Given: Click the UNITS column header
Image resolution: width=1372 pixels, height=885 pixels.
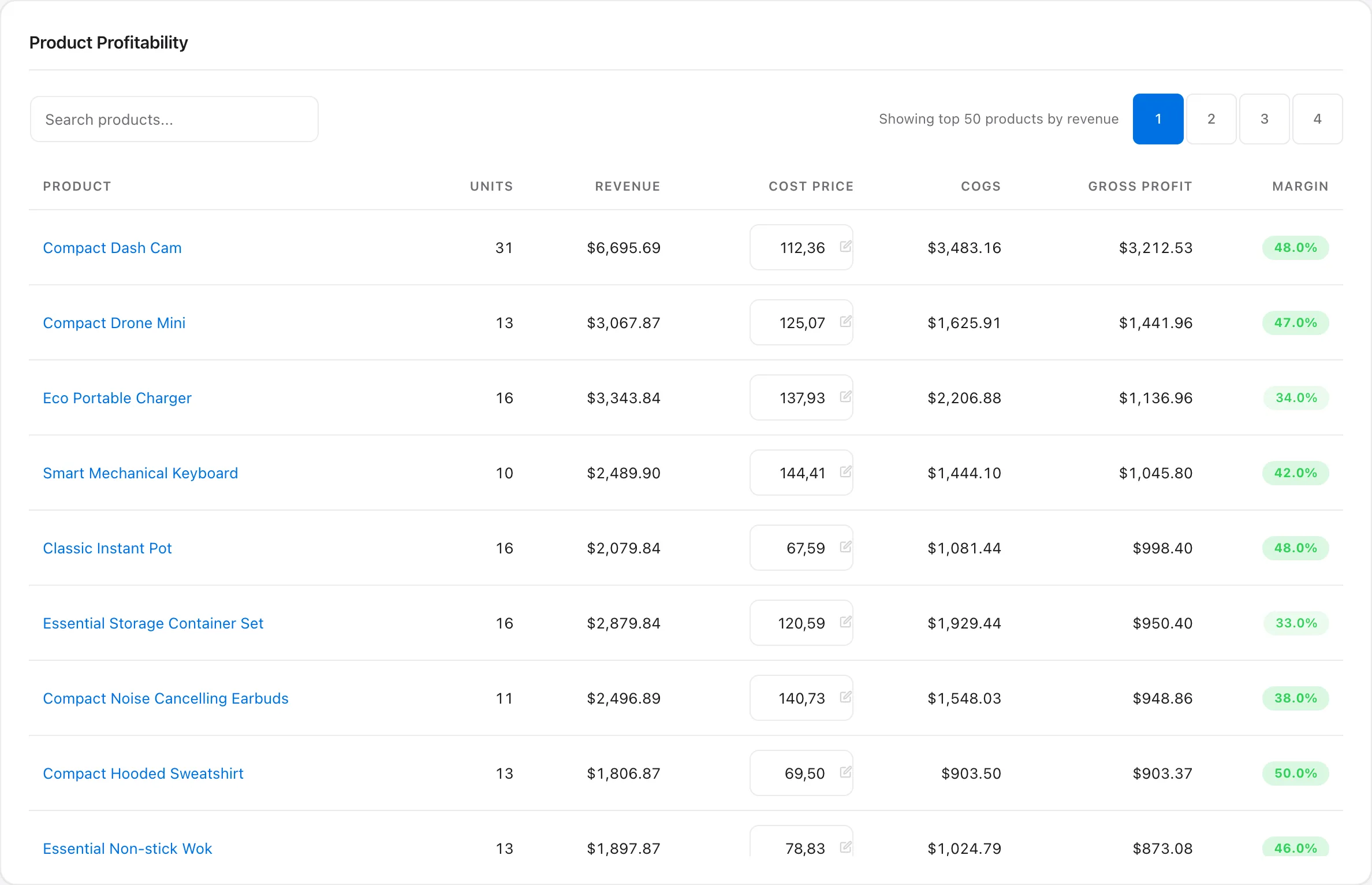Looking at the screenshot, I should (x=491, y=186).
